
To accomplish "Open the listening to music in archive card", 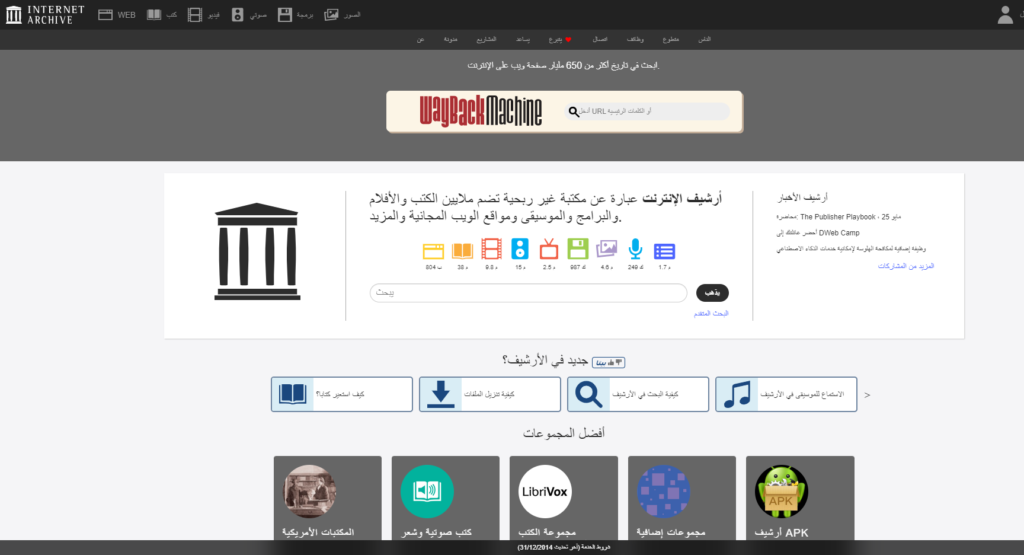I will [786, 394].
